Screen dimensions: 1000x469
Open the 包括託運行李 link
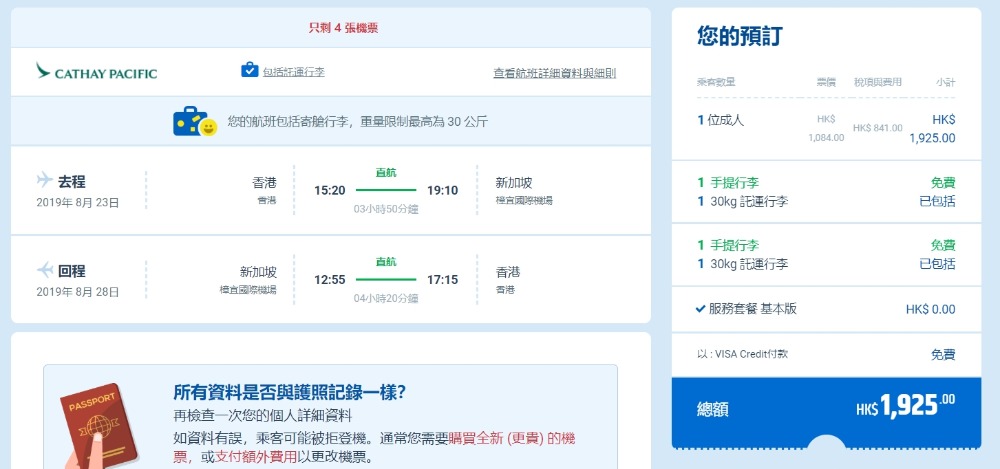click(293, 73)
